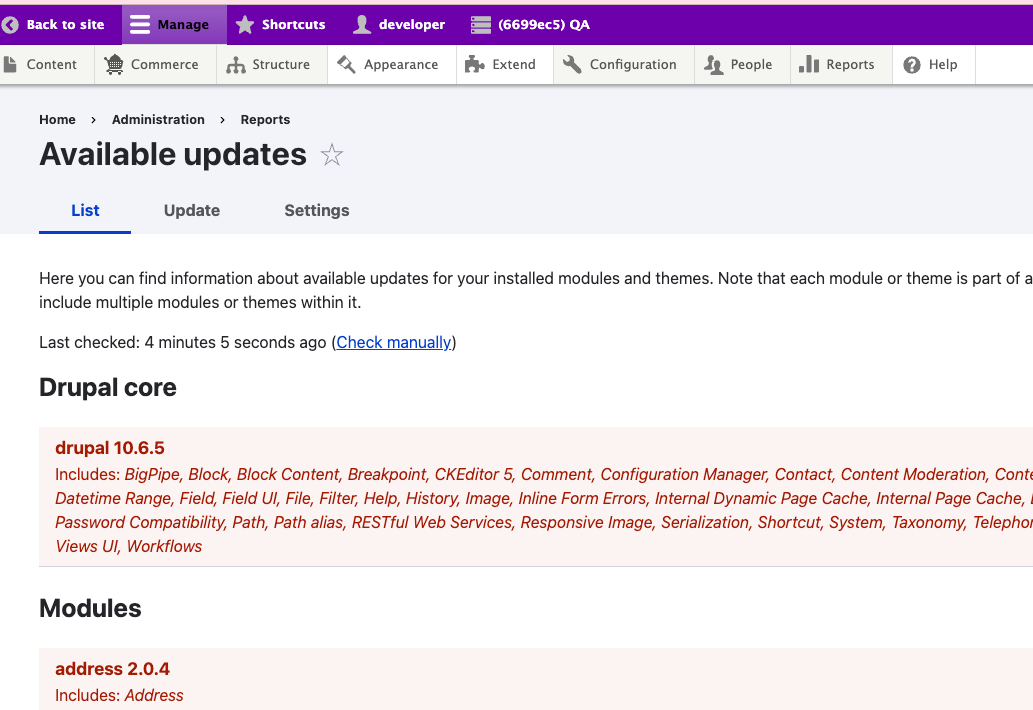Switch to the Settings tab
The image size is (1033, 710).
(x=317, y=211)
